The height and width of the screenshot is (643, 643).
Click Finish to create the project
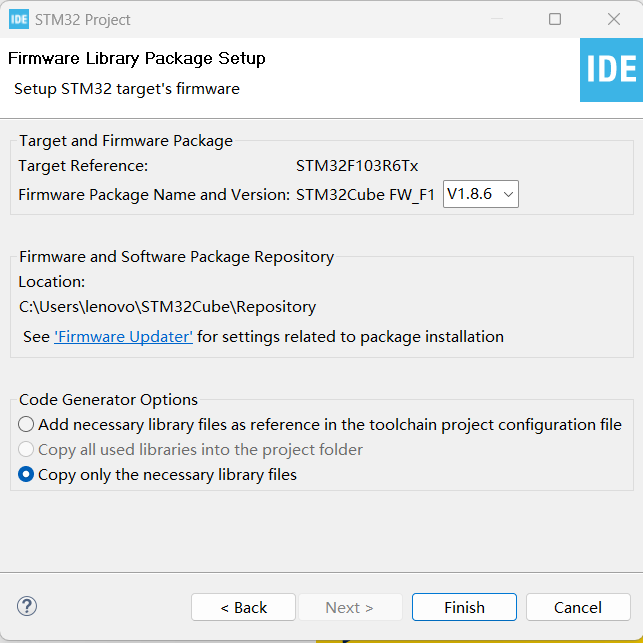tap(464, 607)
